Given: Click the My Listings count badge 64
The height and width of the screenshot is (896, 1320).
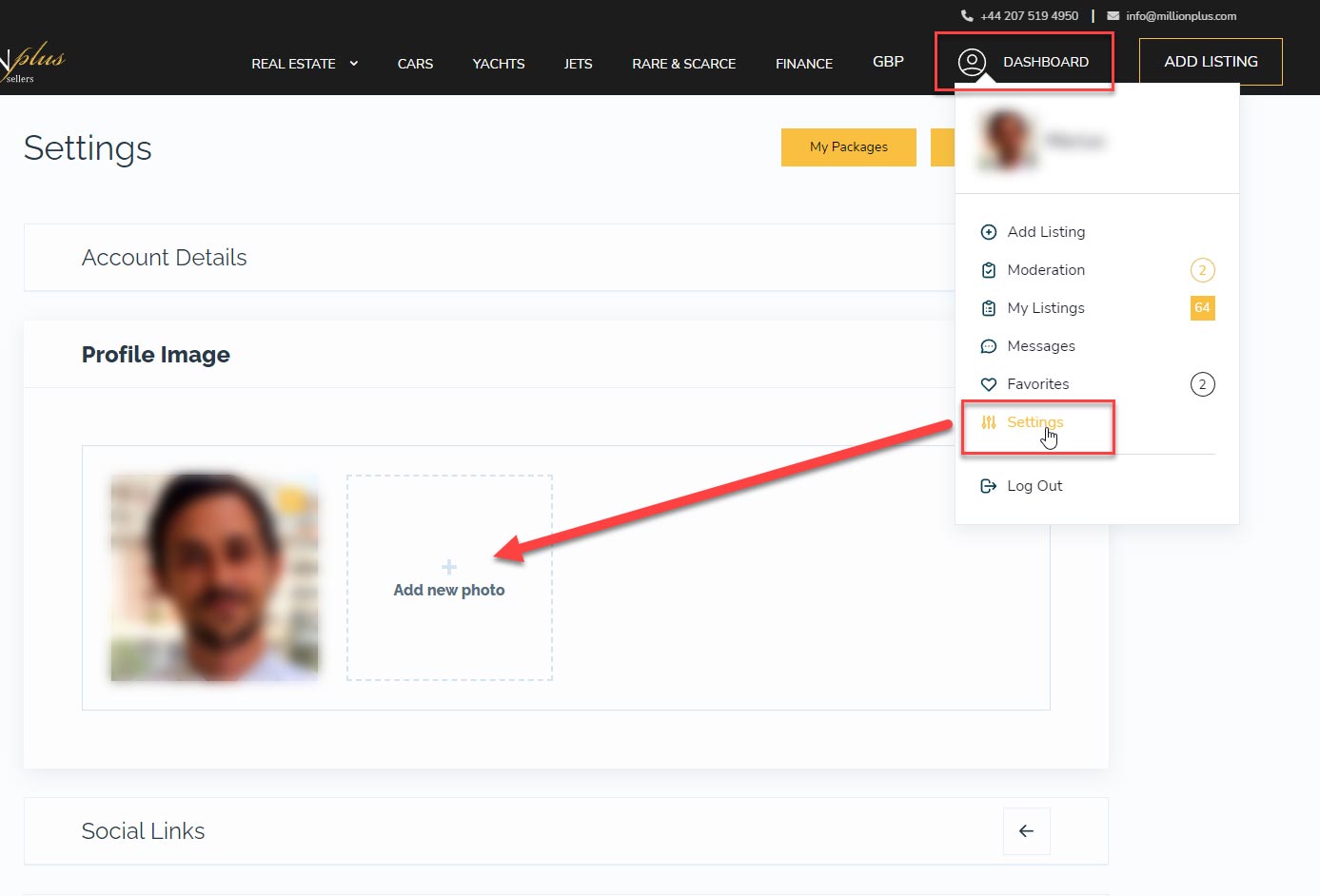Looking at the screenshot, I should click(1202, 308).
